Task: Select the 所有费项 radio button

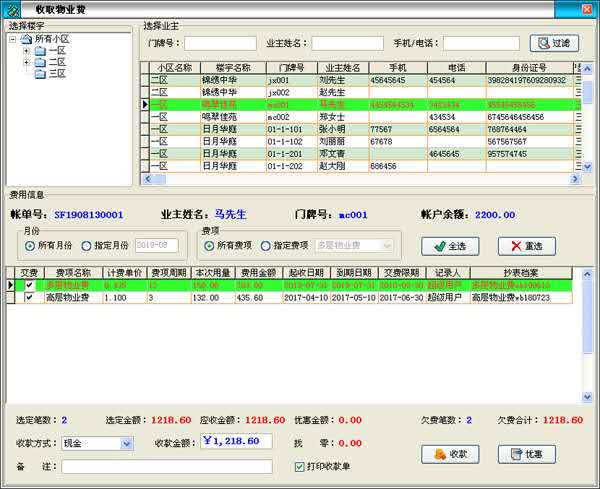Action: [209, 246]
